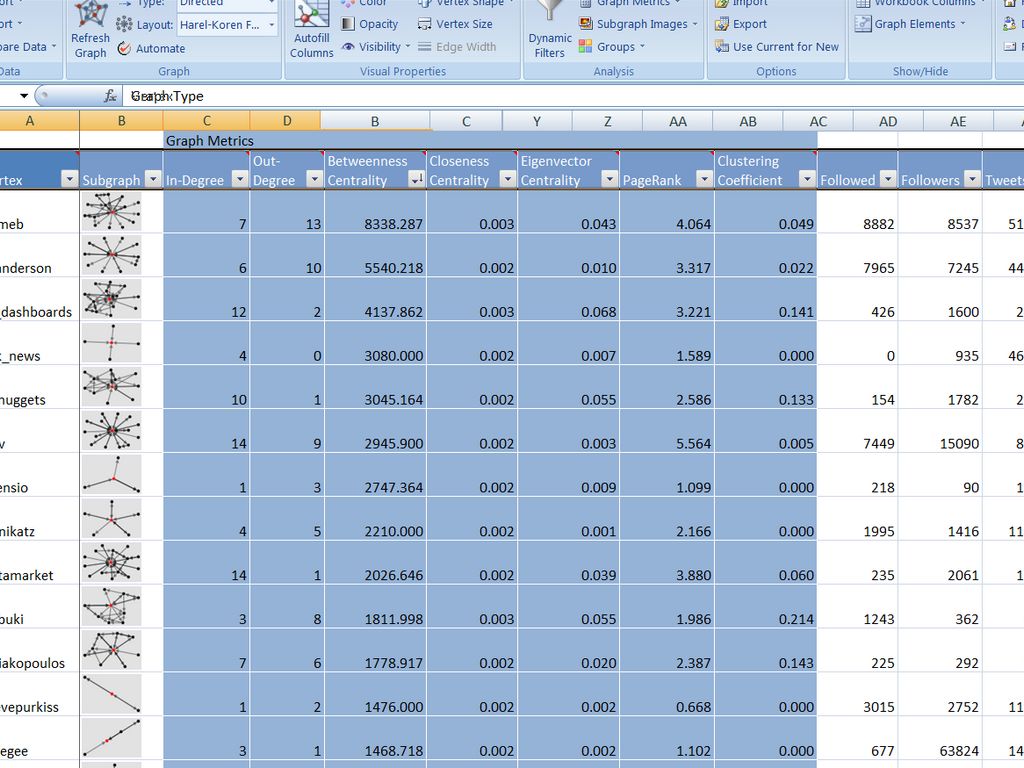Click the Refresh Graph icon
Image resolution: width=1024 pixels, height=768 pixels.
point(90,15)
